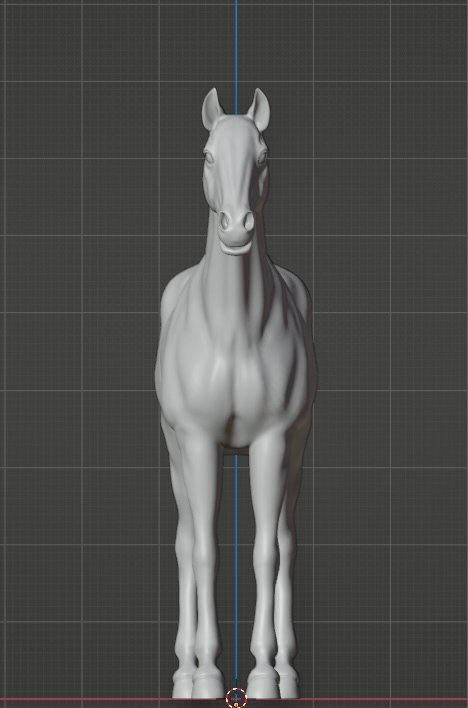The width and height of the screenshot is (468, 708).
Task: Click the horse's right-side ear
Action: 259,110
